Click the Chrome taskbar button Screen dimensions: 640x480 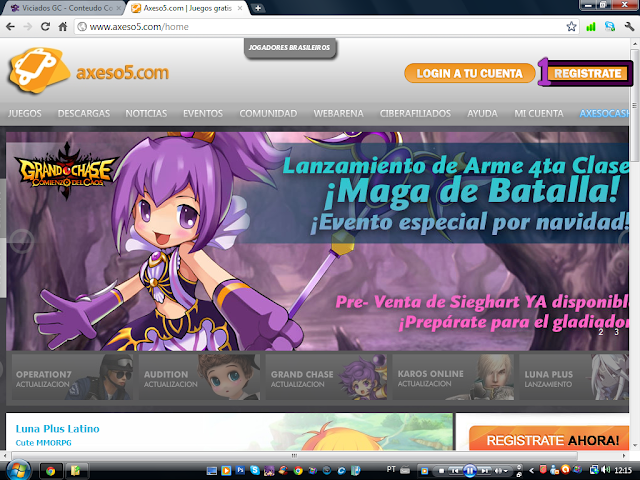[51, 471]
